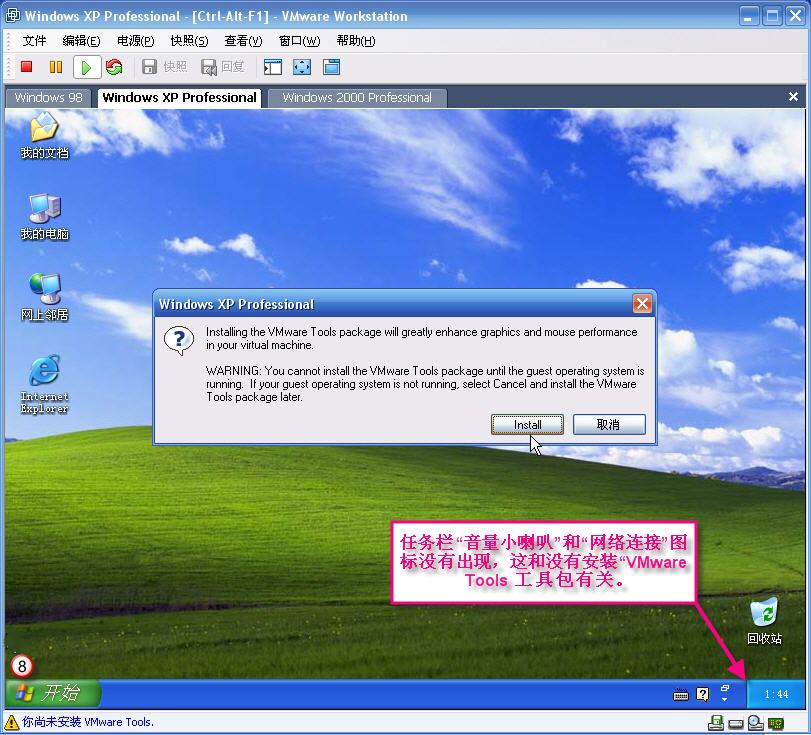811x735 pixels.
Task: Open the 快照(S) menu
Action: tap(189, 41)
